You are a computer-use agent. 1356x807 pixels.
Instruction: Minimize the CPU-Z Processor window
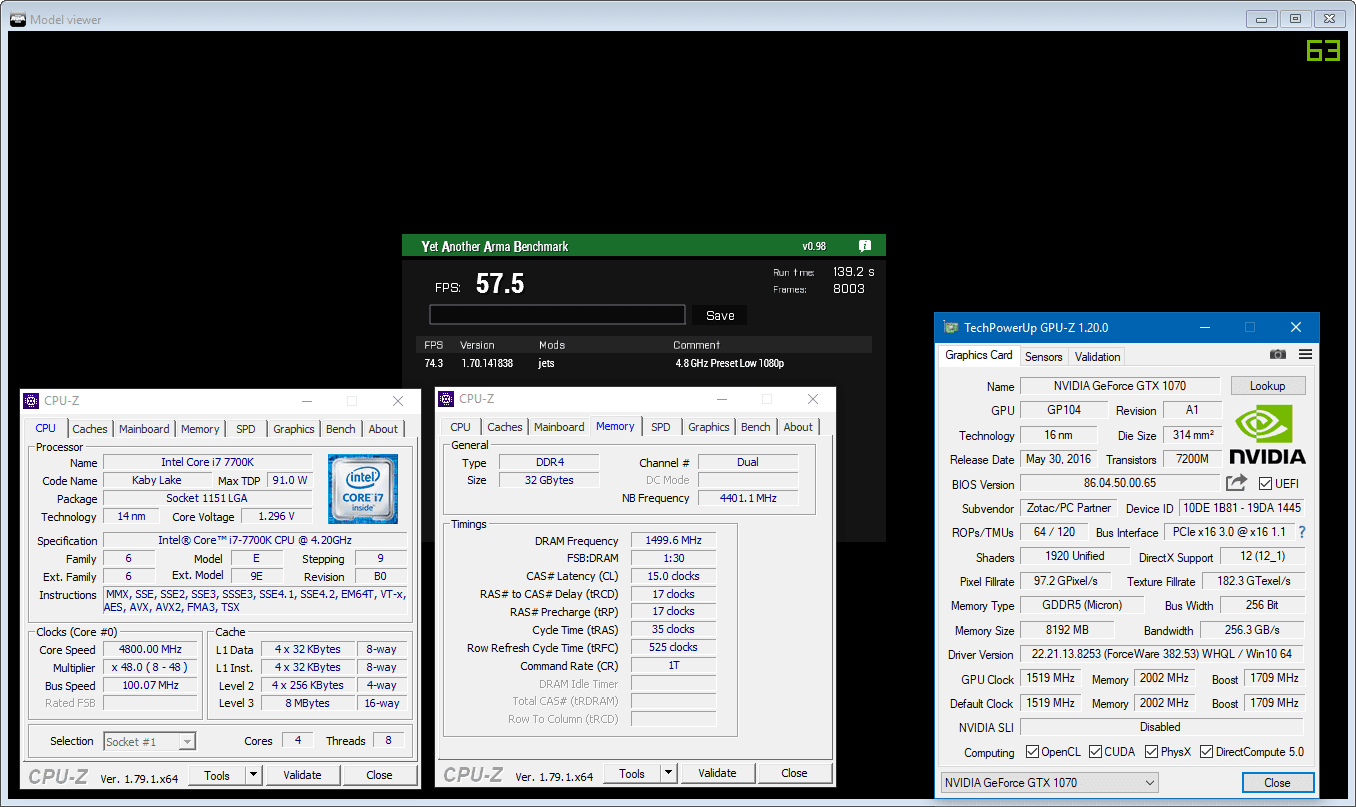pos(305,401)
